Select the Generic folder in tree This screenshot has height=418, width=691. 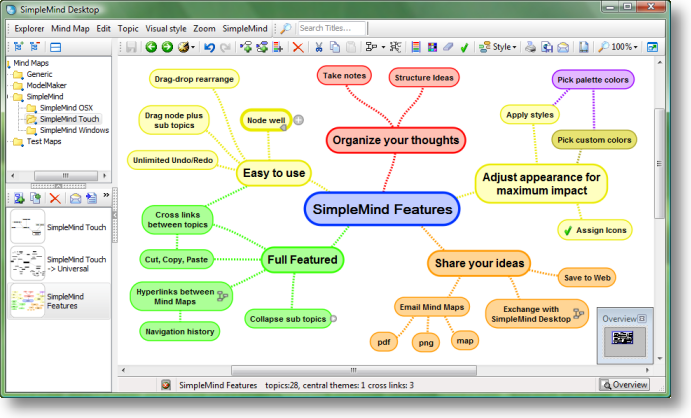[39, 74]
